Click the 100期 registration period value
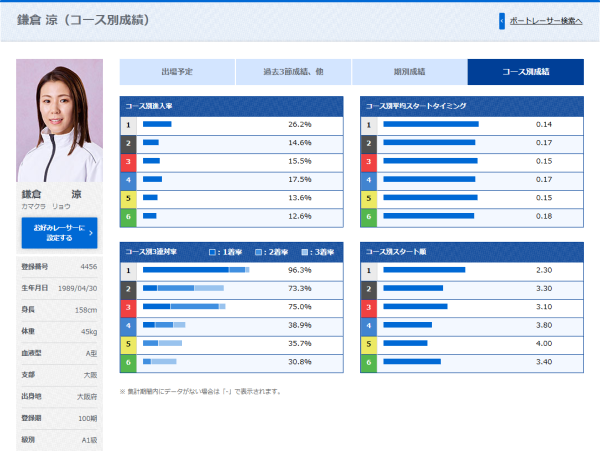600x451 pixels. point(88,419)
